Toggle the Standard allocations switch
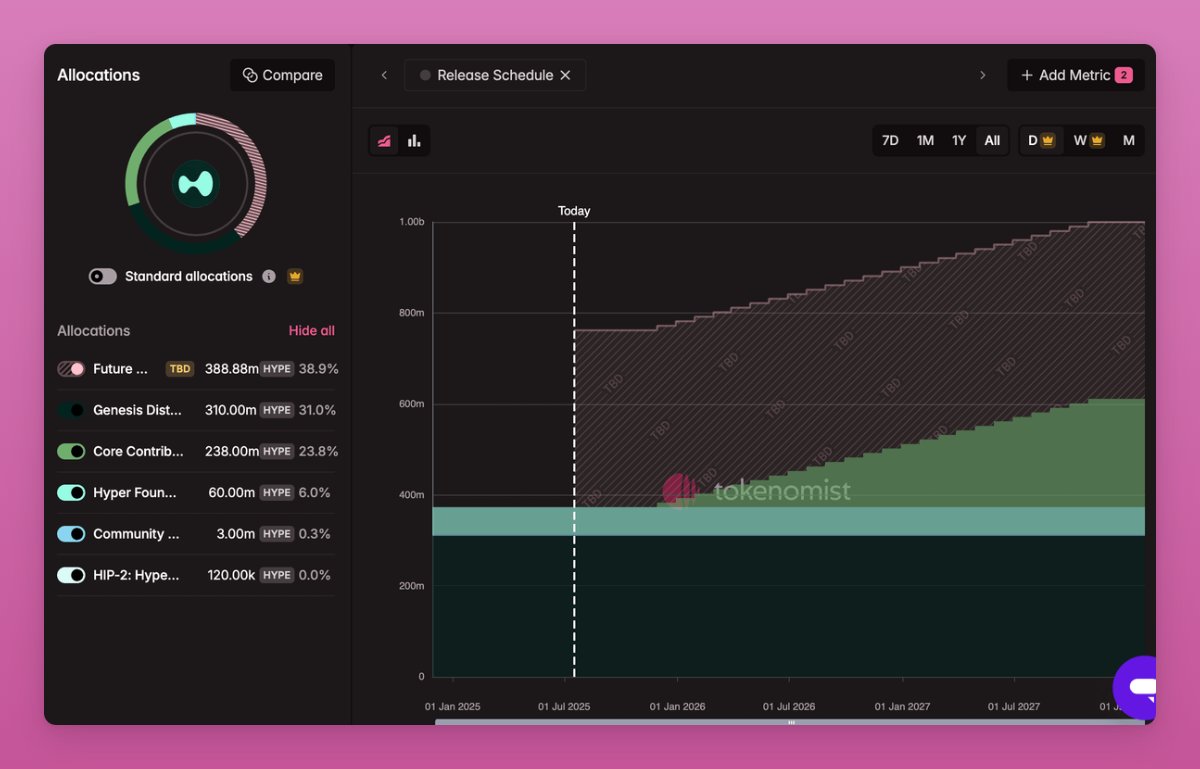 (x=103, y=276)
